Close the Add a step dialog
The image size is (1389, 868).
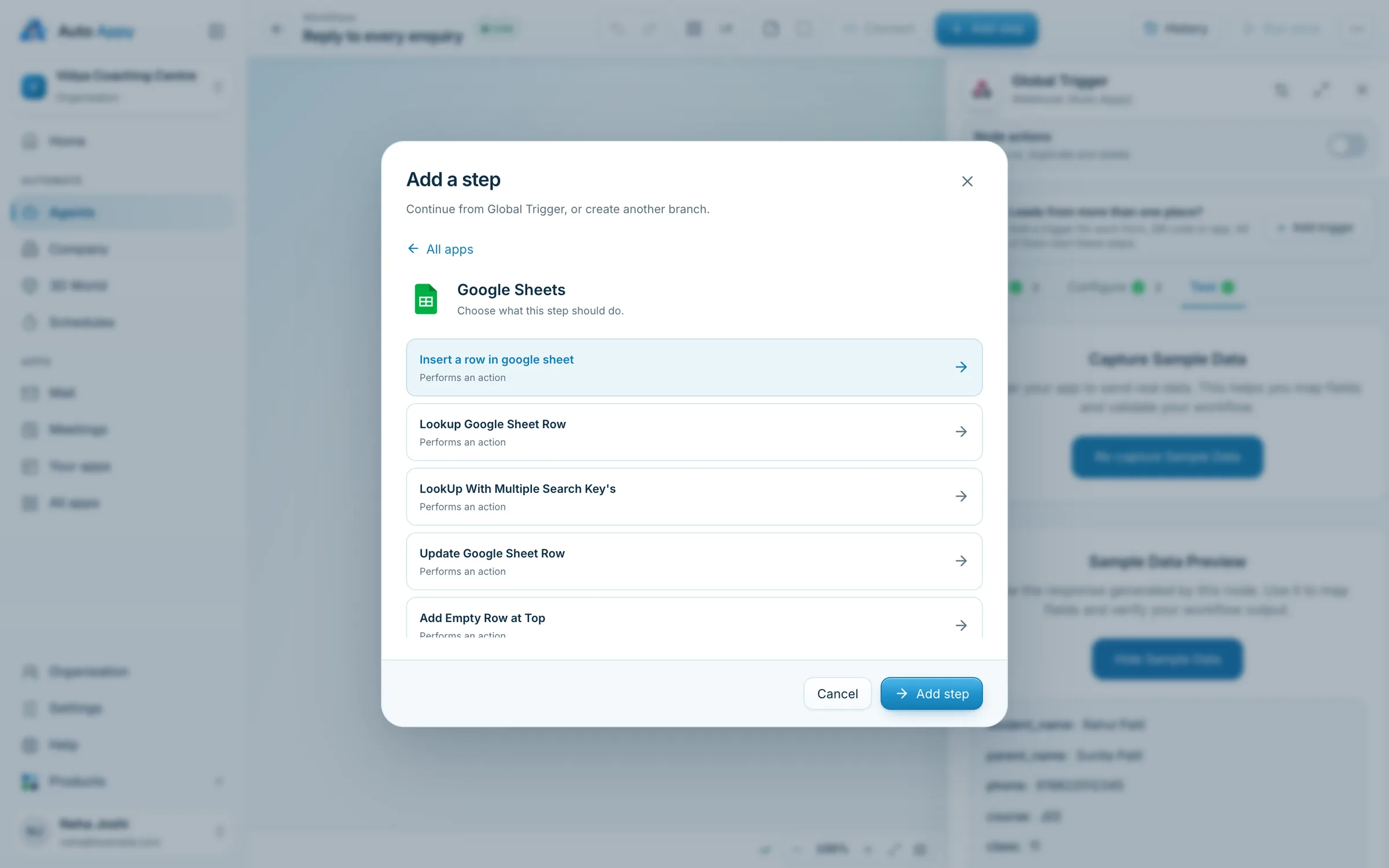967,181
